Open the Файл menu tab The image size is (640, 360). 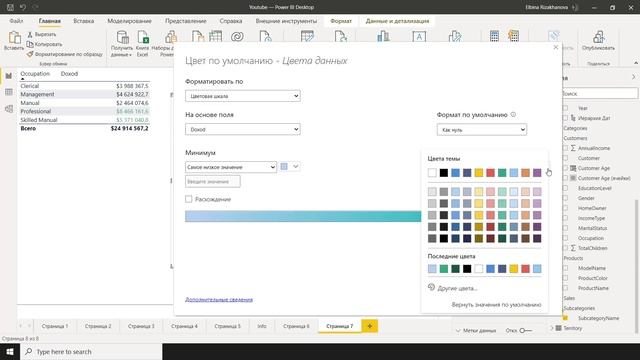click(16, 21)
